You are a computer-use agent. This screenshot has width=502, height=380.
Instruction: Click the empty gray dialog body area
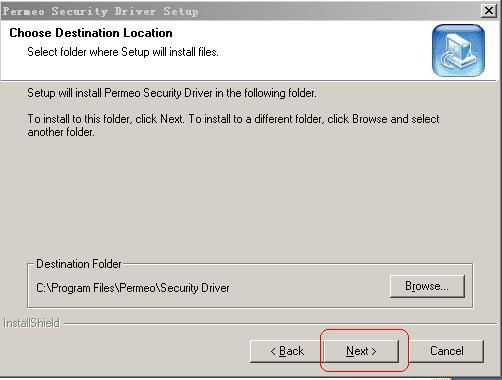pyautogui.click(x=250, y=197)
